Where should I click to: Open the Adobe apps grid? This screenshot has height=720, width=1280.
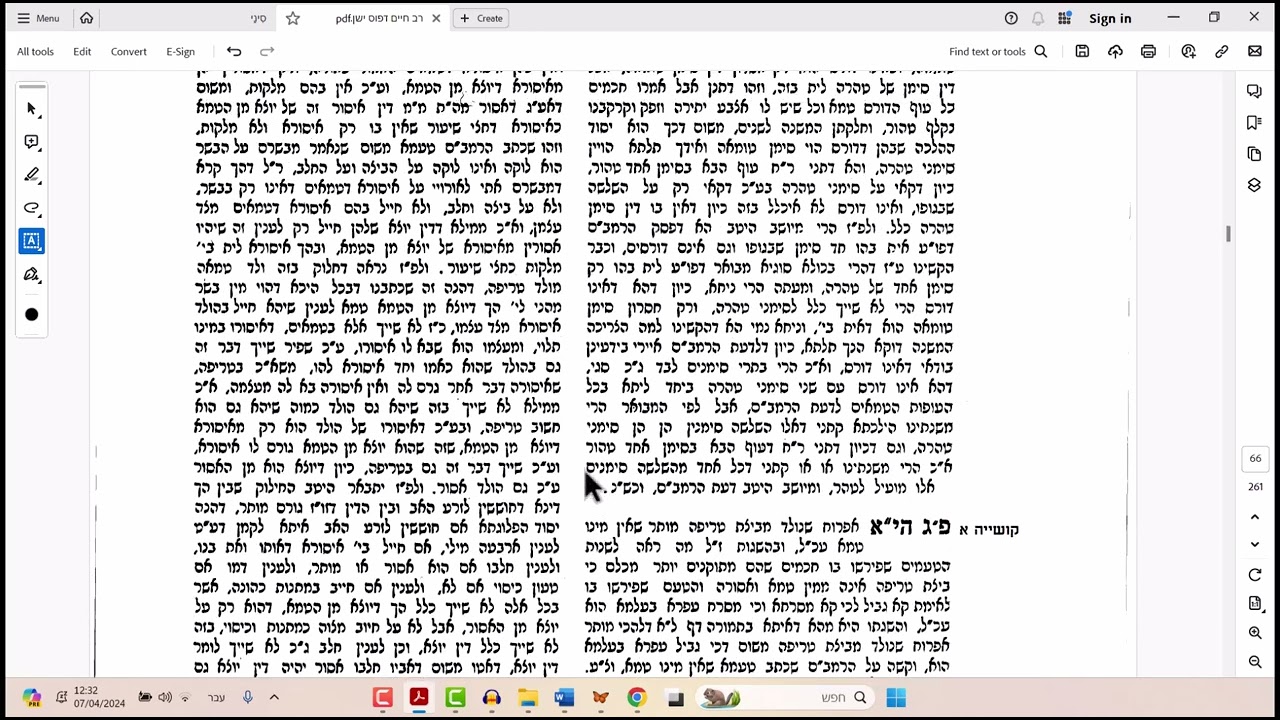(x=1065, y=18)
